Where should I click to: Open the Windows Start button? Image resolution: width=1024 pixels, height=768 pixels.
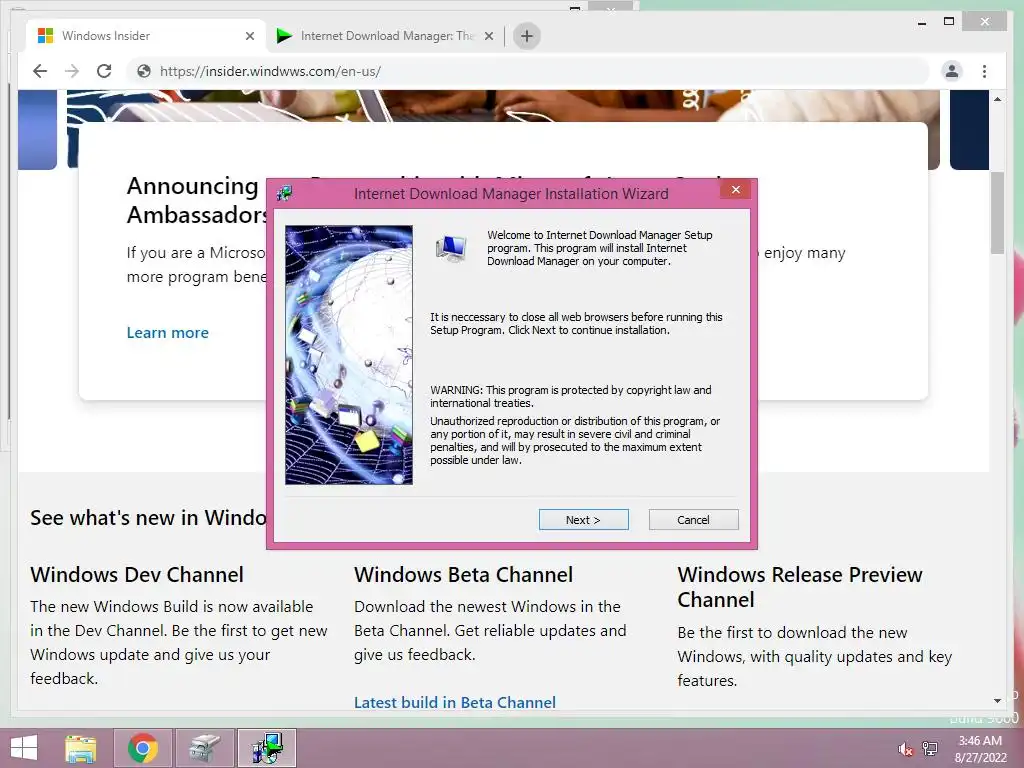pyautogui.click(x=24, y=748)
